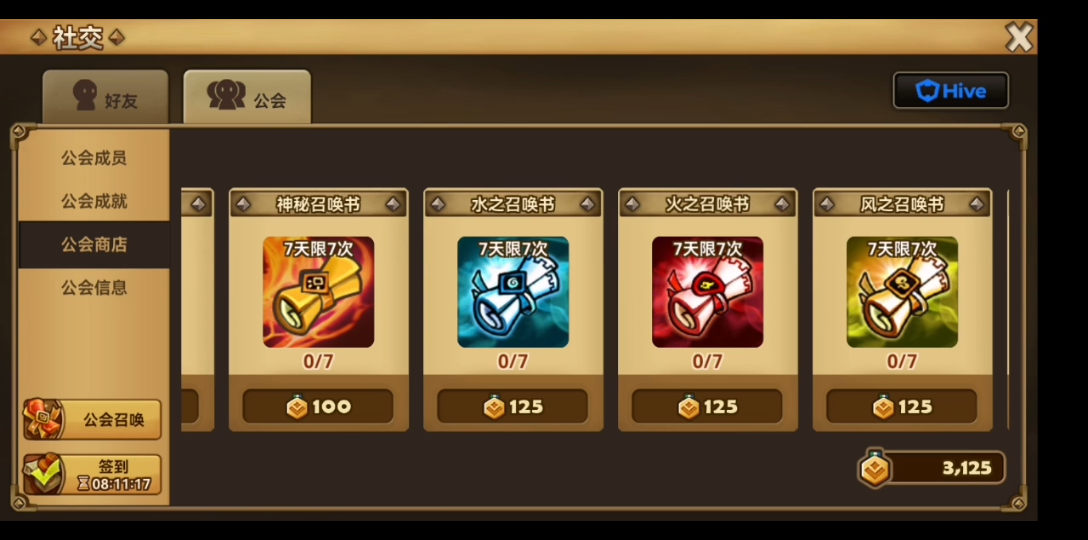Close the 社交 window
1088x540 pixels.
point(1019,37)
